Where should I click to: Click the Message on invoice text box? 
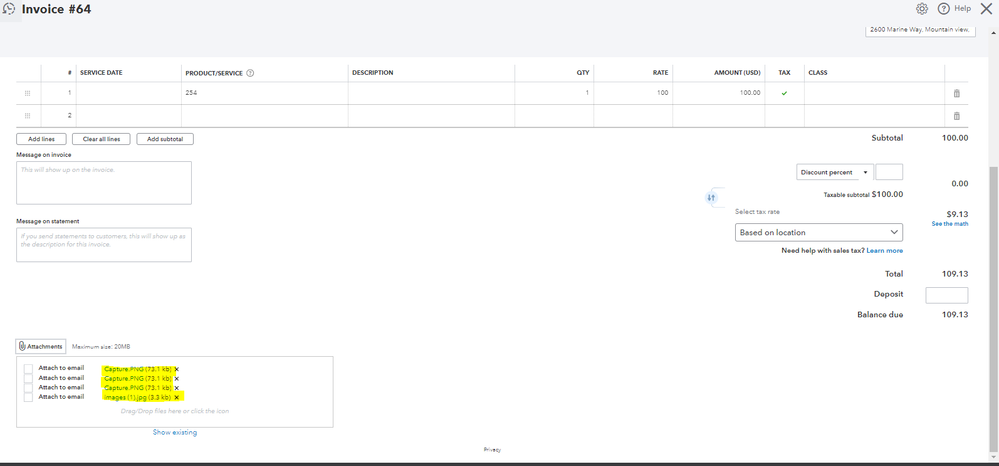tap(104, 183)
